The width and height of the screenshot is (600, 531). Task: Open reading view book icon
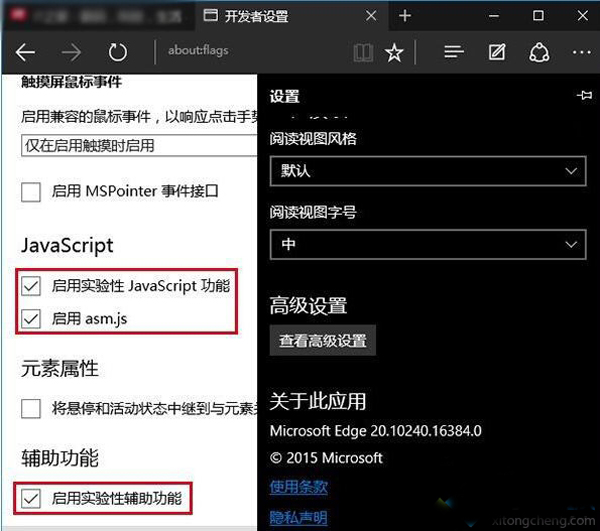click(363, 52)
